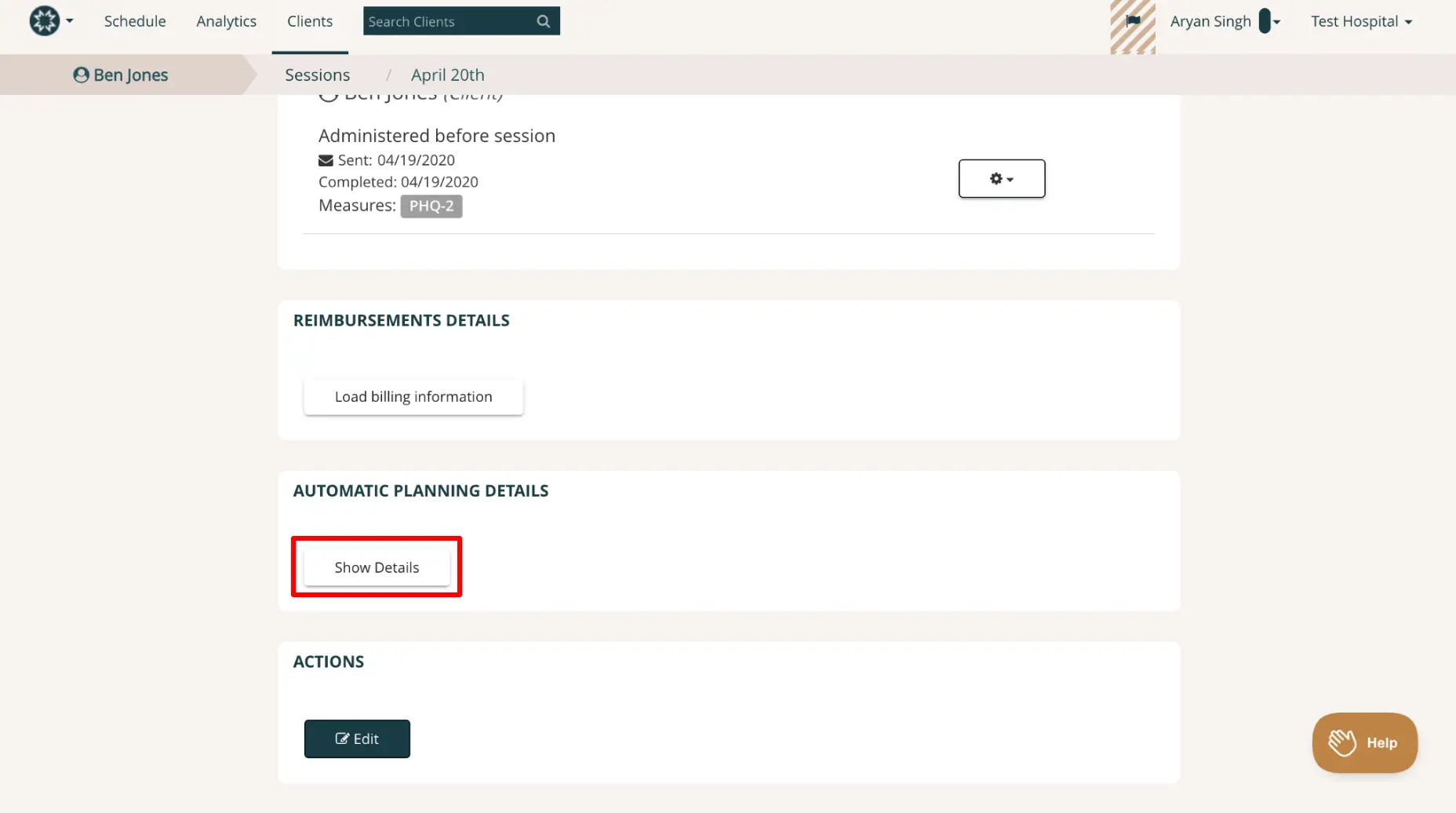Expand the Test Hospital dropdown

[1361, 22]
